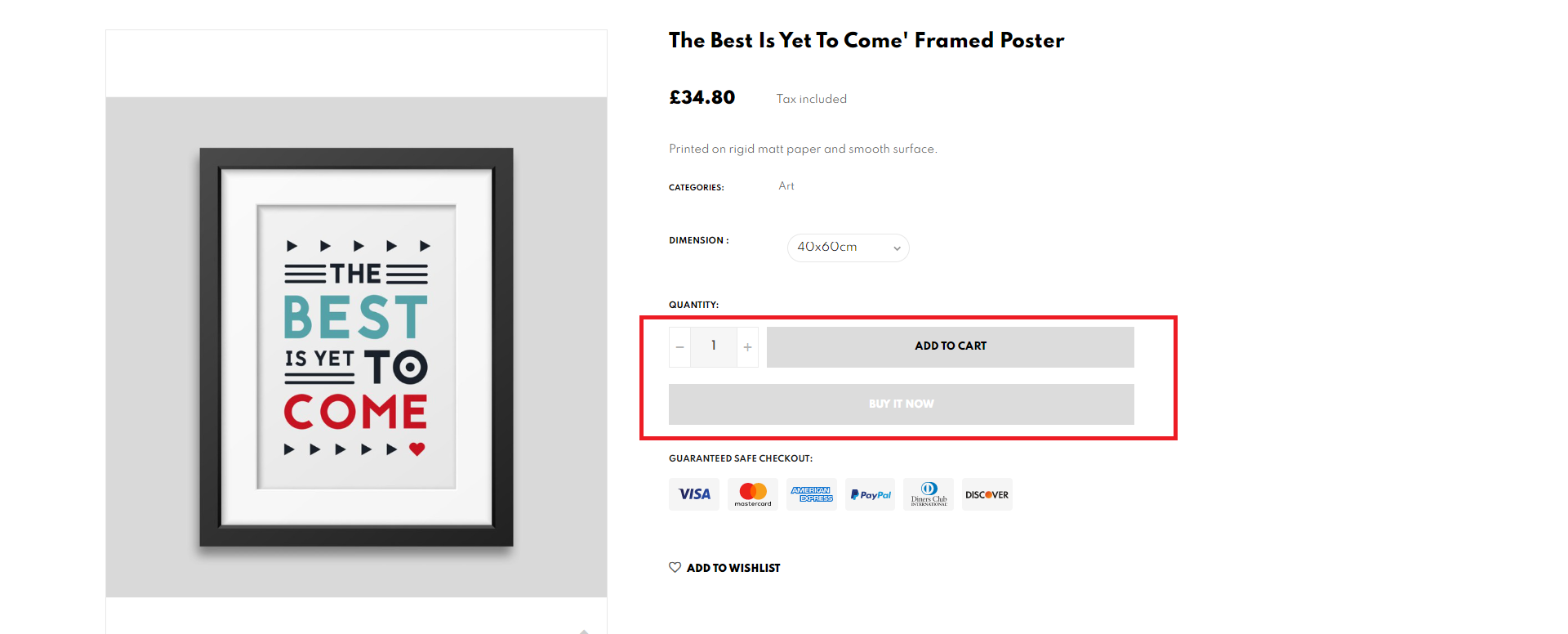Click the Add To Wishlist text link

[733, 568]
